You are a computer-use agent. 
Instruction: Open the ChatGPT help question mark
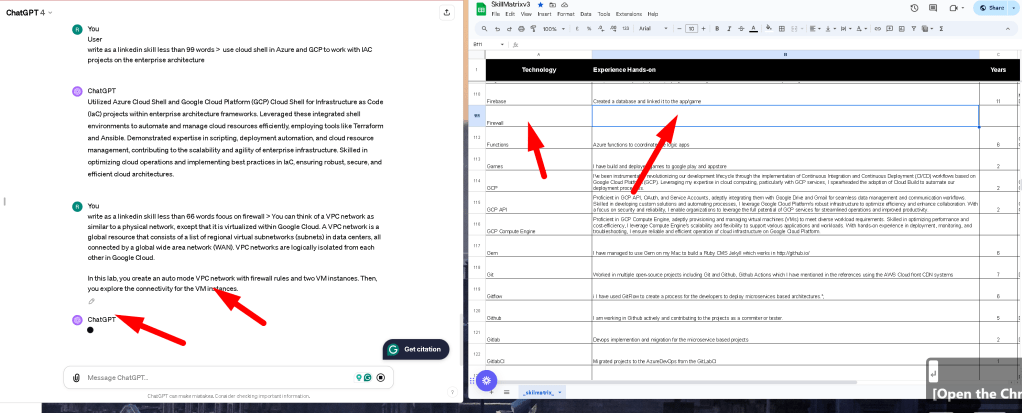point(452,392)
